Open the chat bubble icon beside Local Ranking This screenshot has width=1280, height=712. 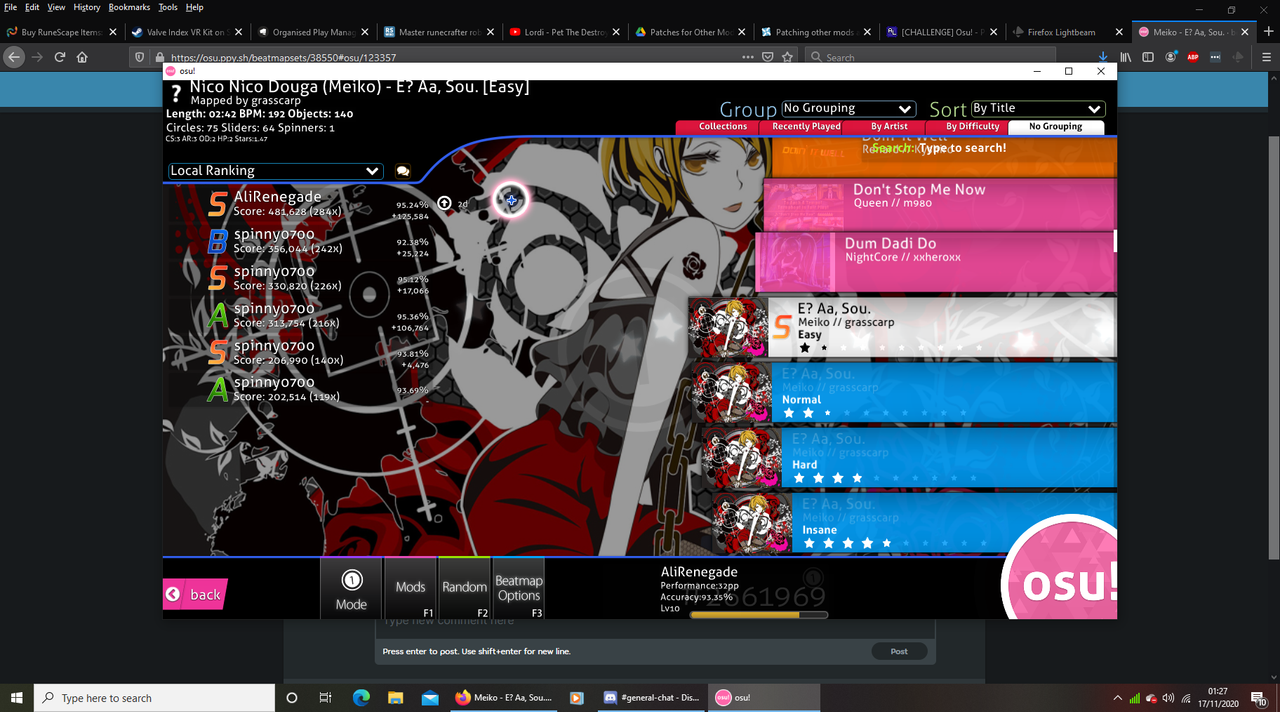point(402,171)
